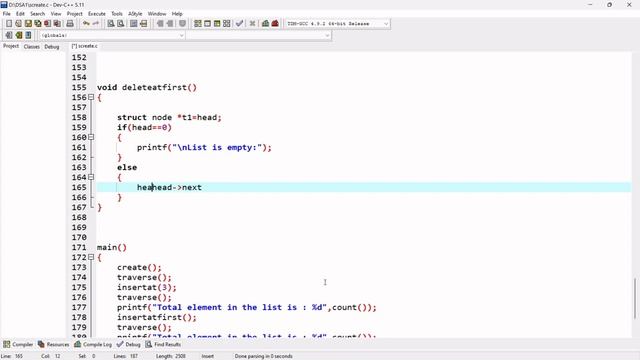
Task: Switch to the Classes sidebar tab
Action: [x=31, y=47]
